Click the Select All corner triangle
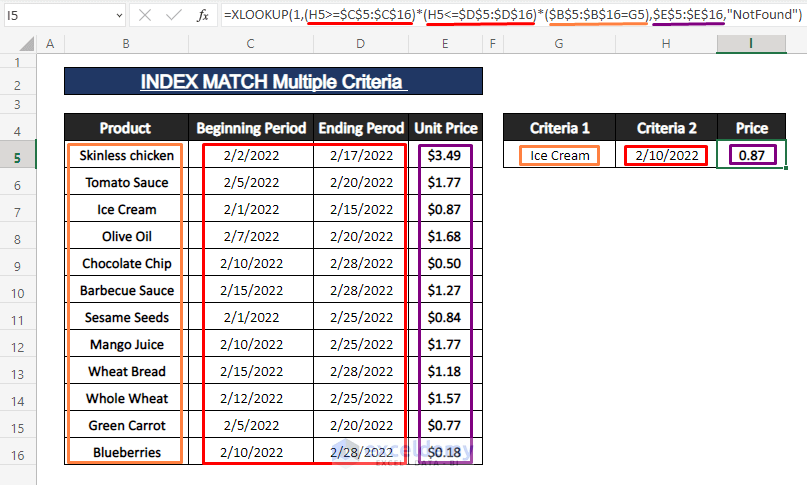The image size is (807, 485). [27, 44]
